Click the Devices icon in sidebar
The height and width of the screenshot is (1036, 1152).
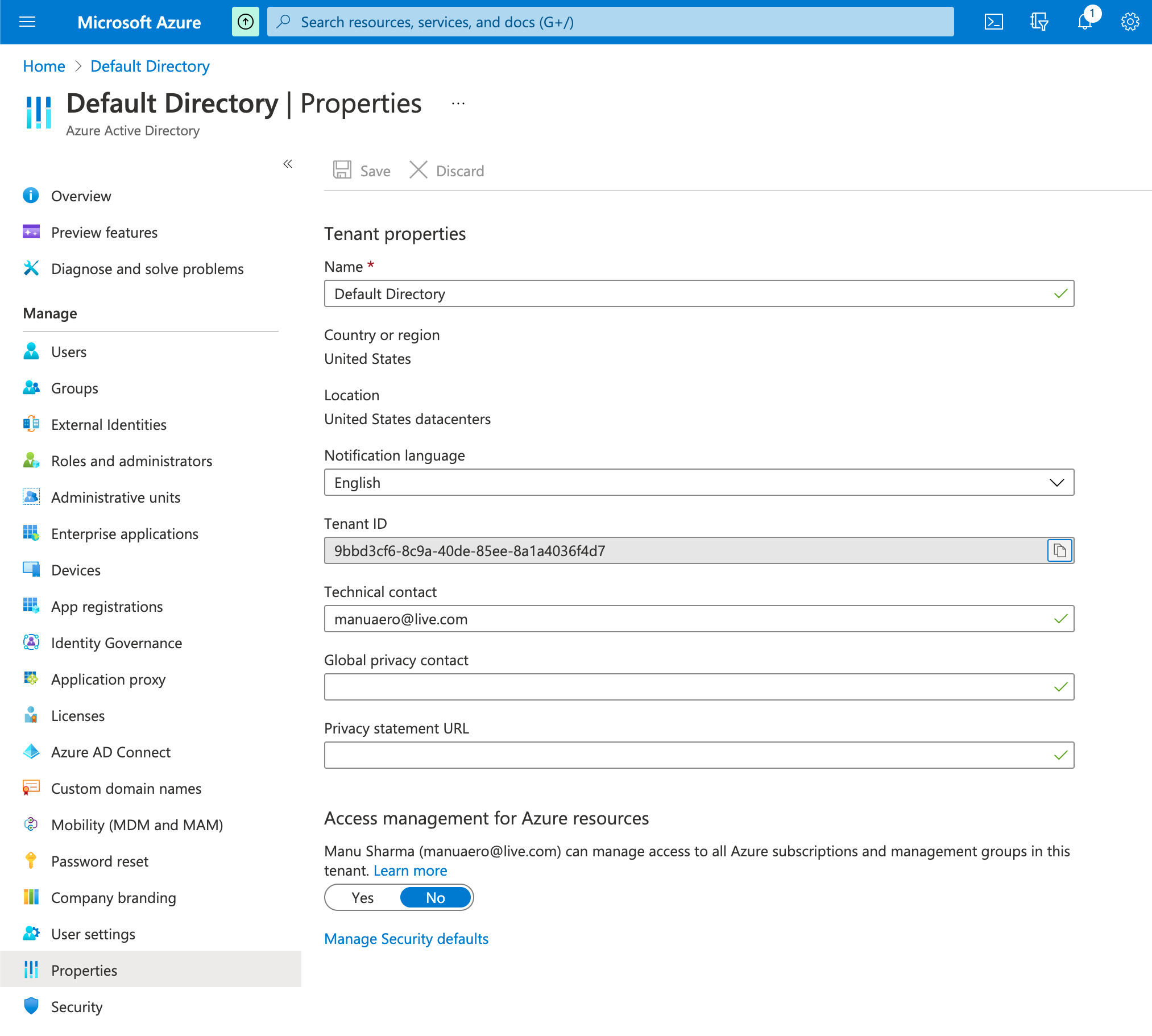(x=31, y=570)
